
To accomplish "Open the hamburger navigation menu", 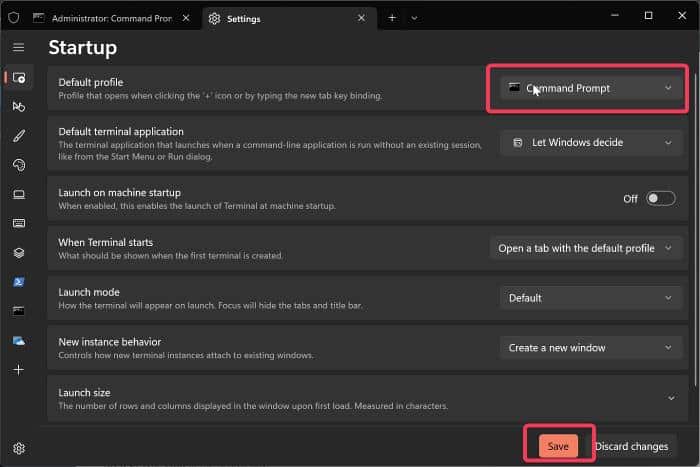I will pyautogui.click(x=18, y=47).
